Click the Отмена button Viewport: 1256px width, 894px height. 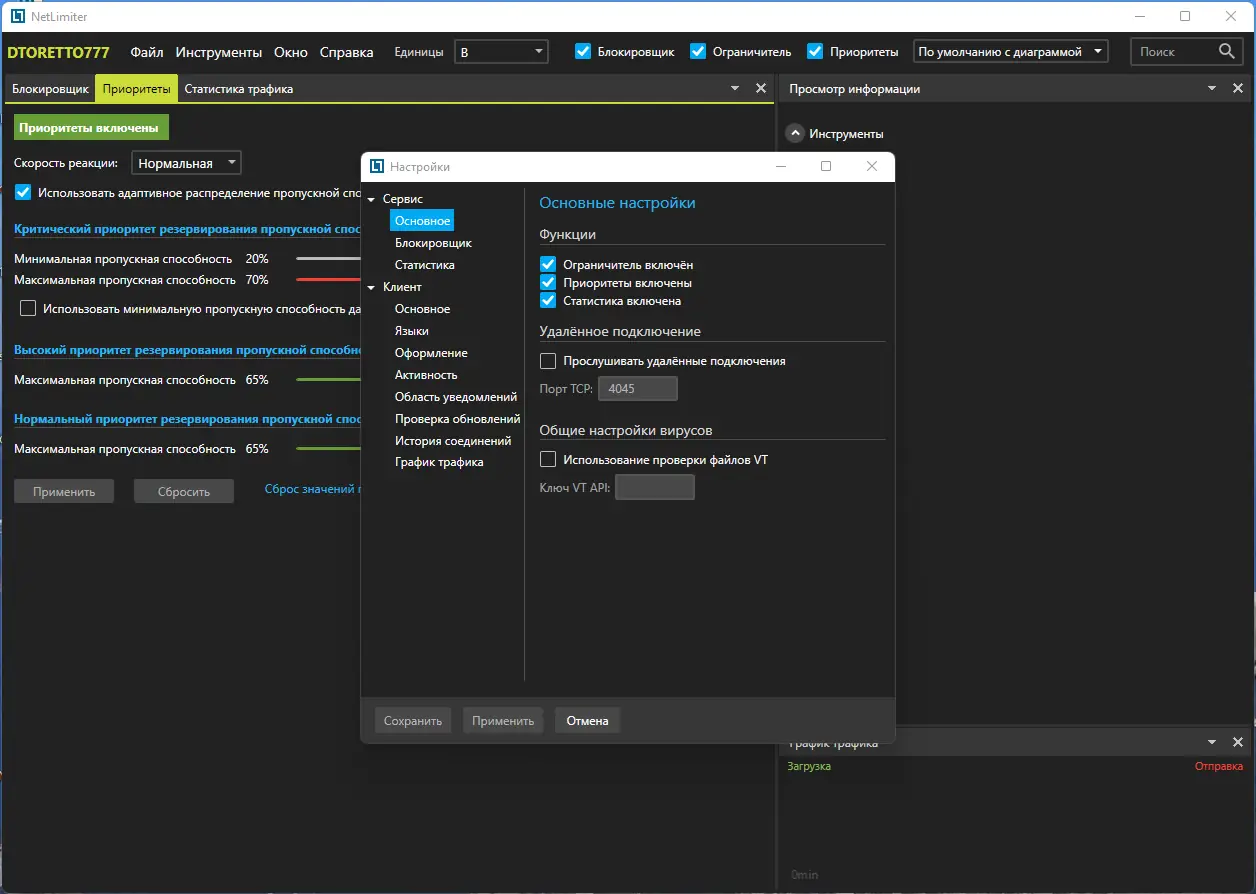(587, 721)
